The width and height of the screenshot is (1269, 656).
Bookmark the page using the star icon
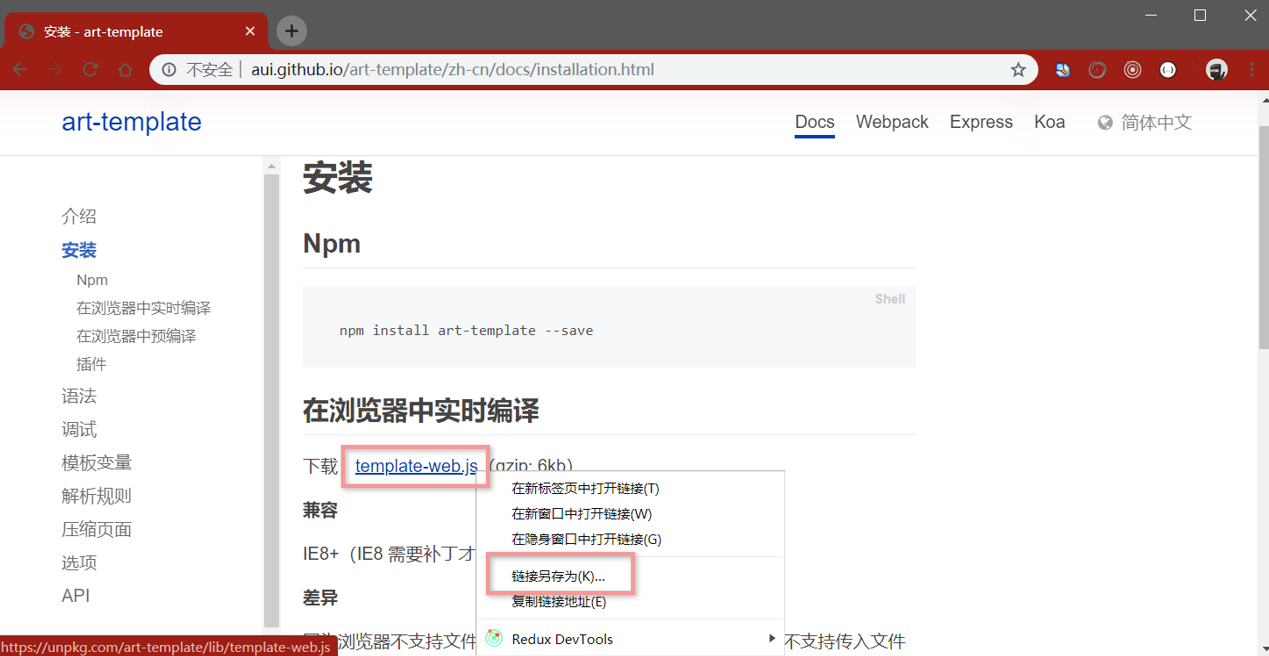point(1018,70)
